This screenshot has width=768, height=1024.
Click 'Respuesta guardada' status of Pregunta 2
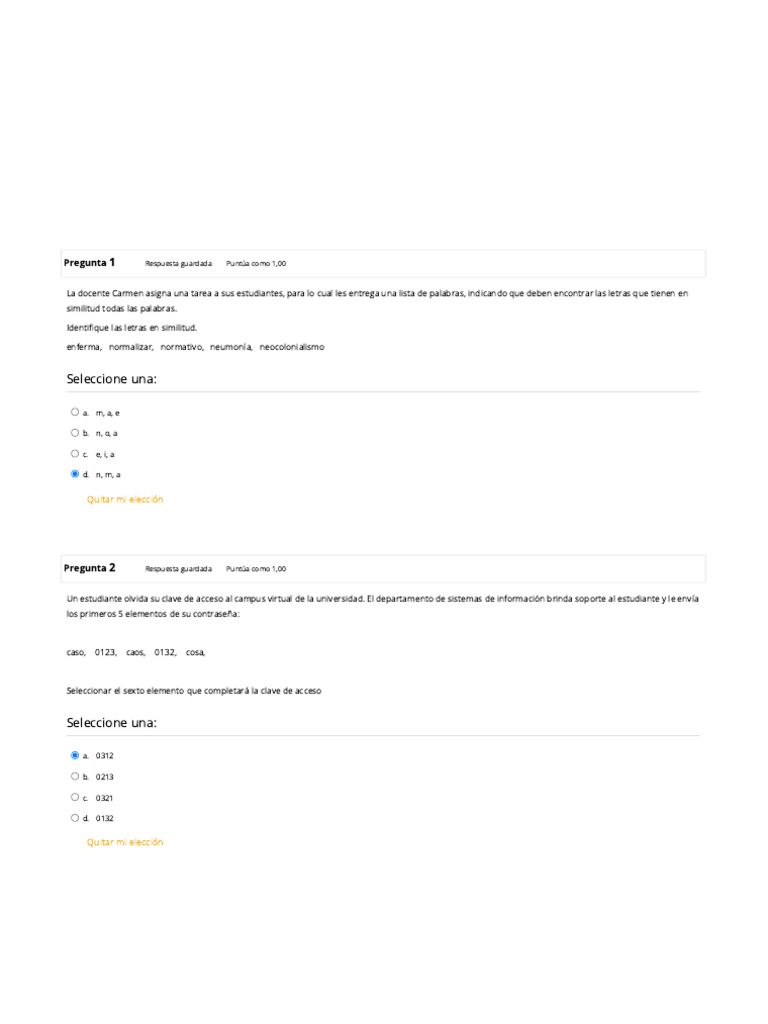(178, 569)
